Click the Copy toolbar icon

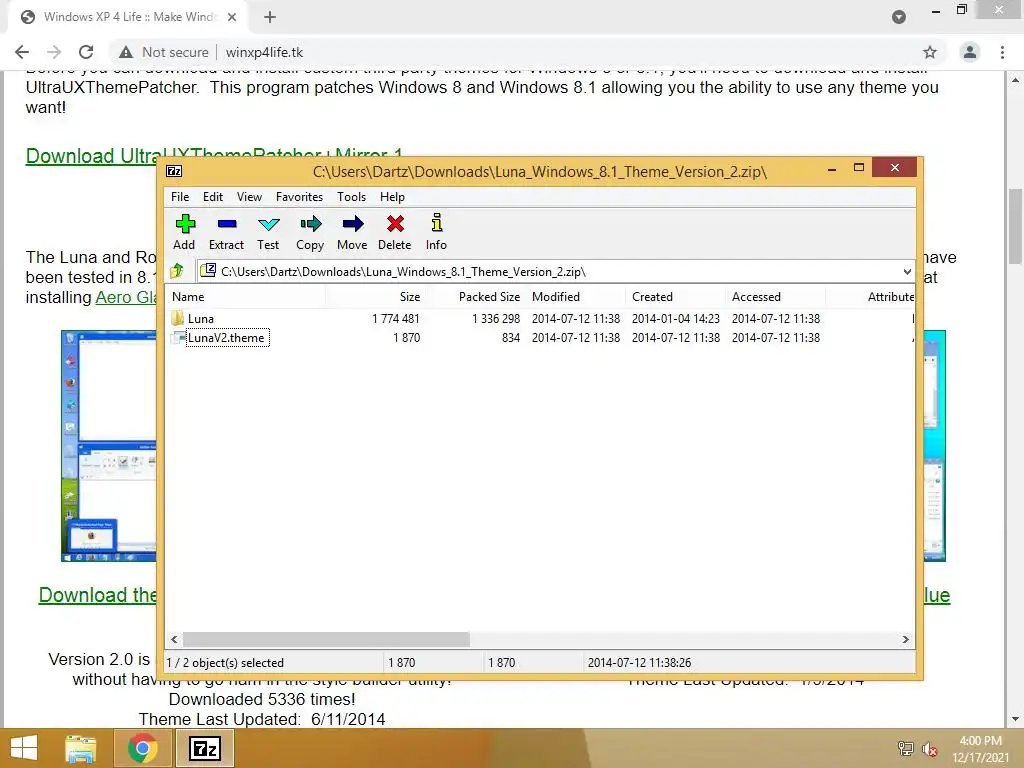tap(310, 225)
